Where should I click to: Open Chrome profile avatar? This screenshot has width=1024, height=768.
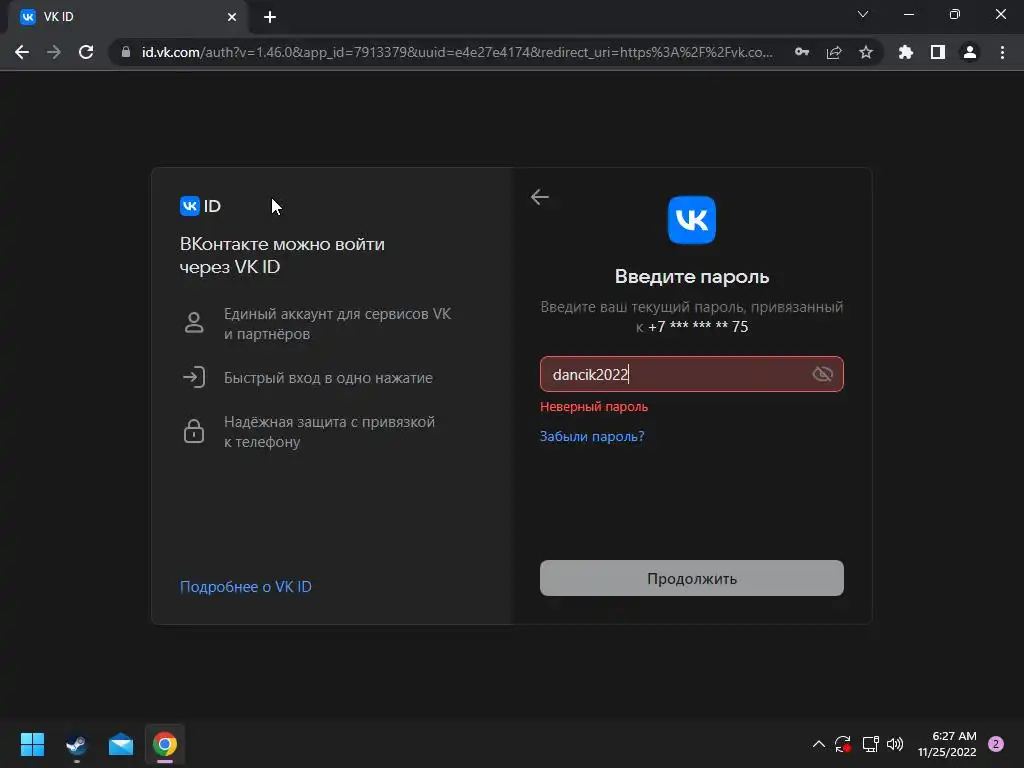pyautogui.click(x=970, y=52)
